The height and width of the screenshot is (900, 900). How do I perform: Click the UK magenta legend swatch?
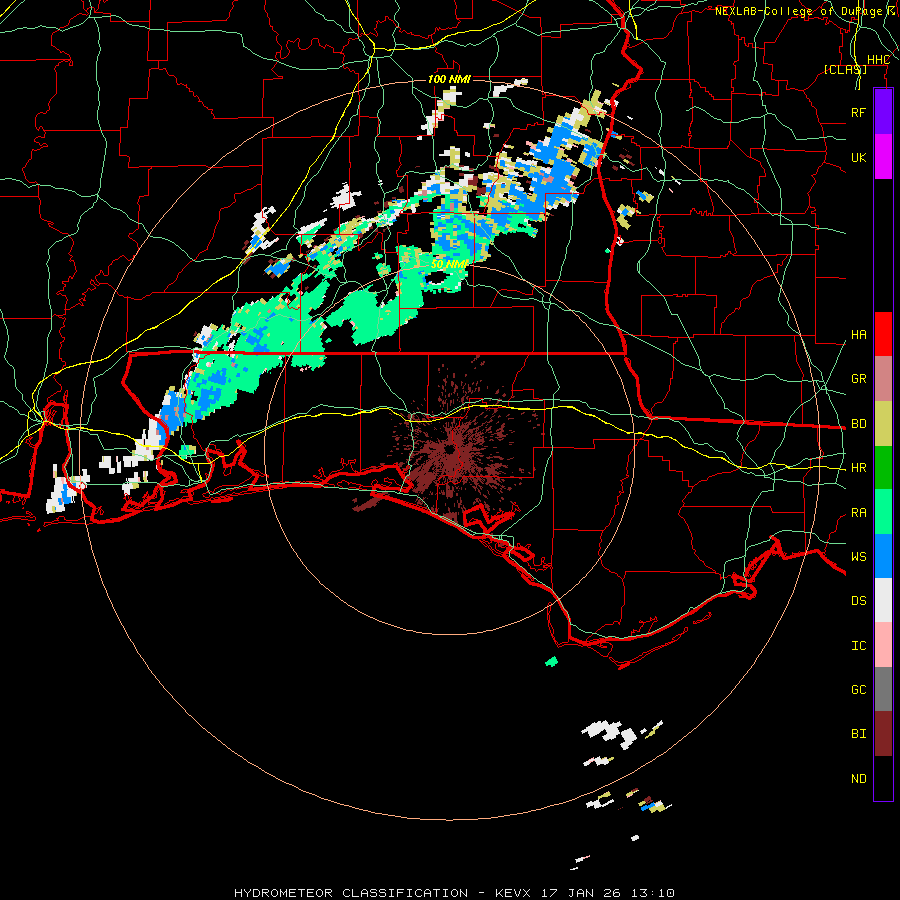click(883, 156)
